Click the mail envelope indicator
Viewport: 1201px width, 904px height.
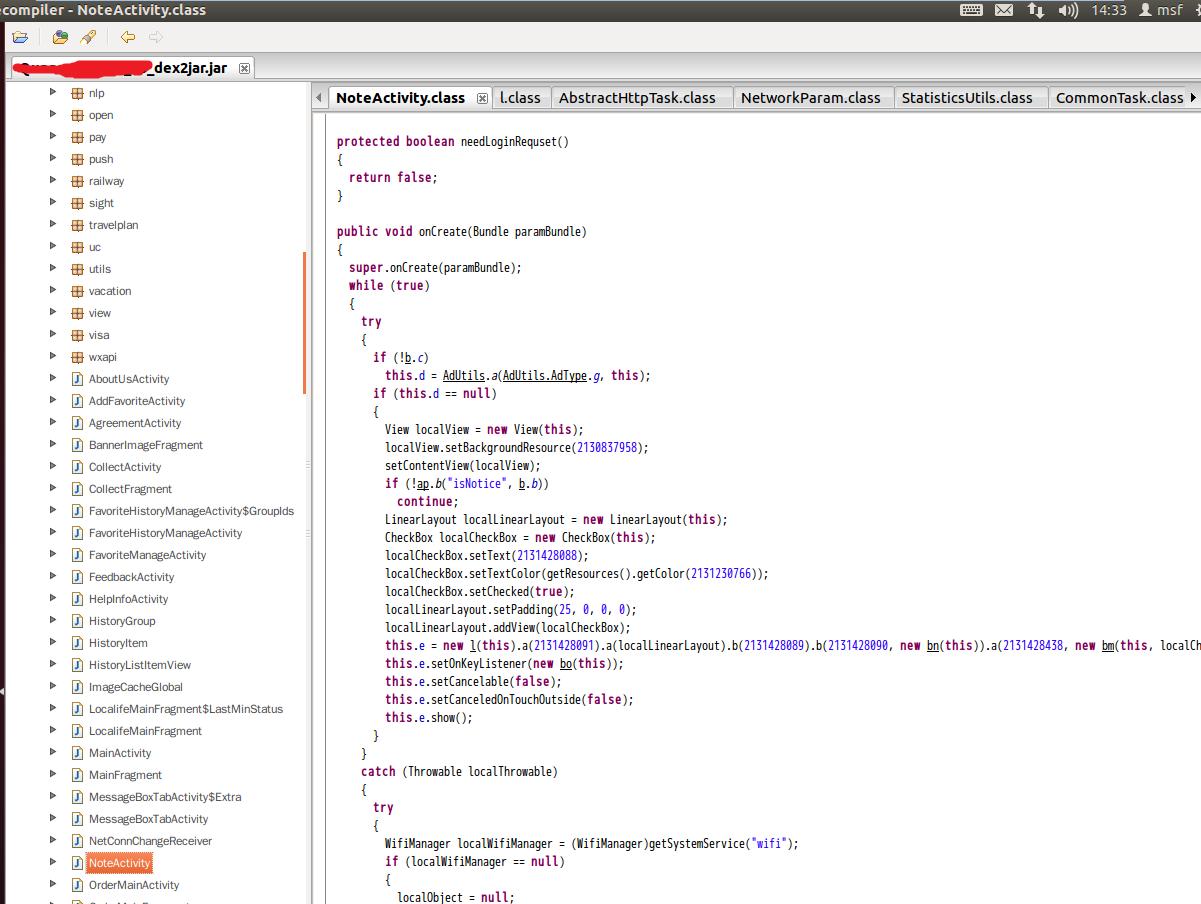pyautogui.click(x=1004, y=10)
